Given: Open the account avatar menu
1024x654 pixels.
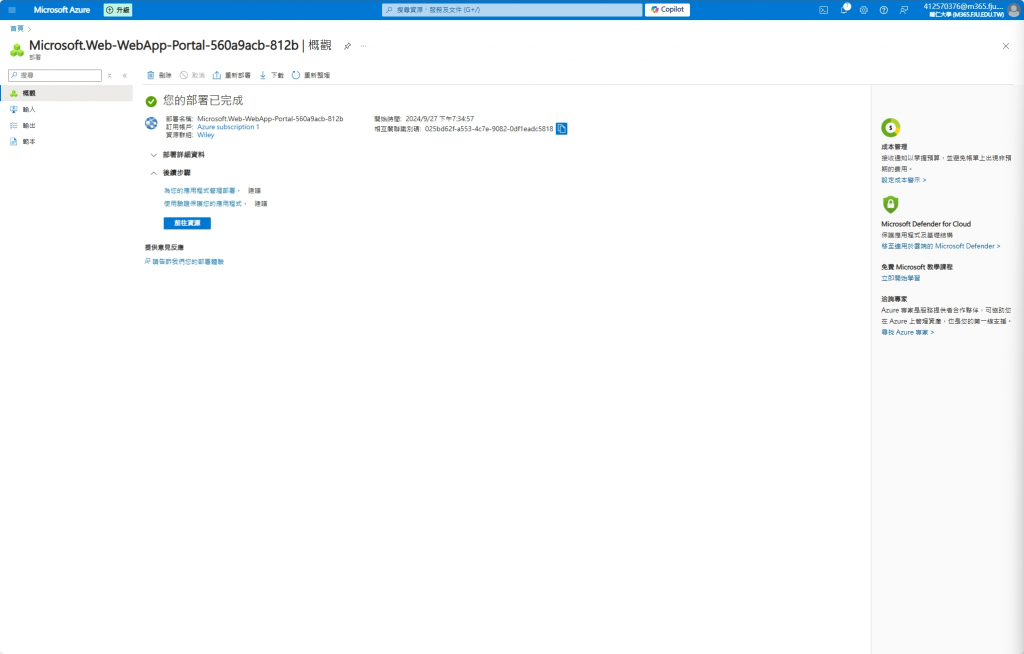Looking at the screenshot, I should 1014,10.
